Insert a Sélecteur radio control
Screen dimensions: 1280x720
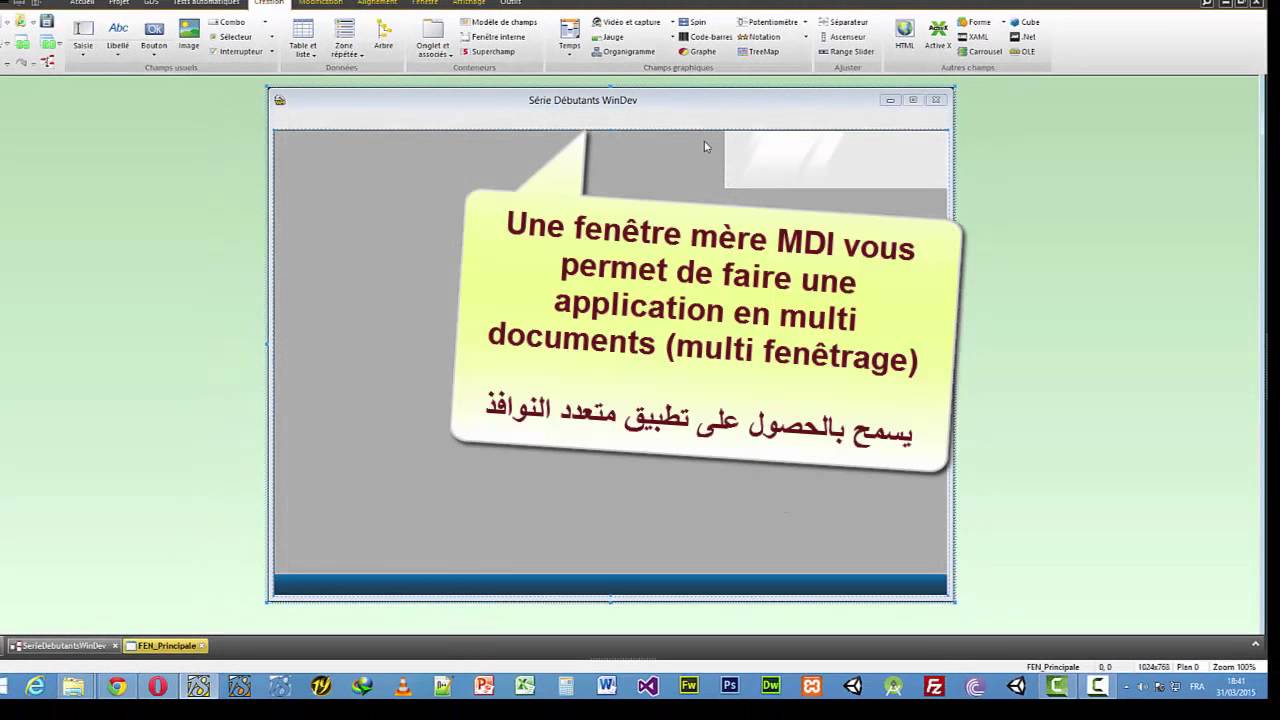pyautogui.click(x=230, y=37)
